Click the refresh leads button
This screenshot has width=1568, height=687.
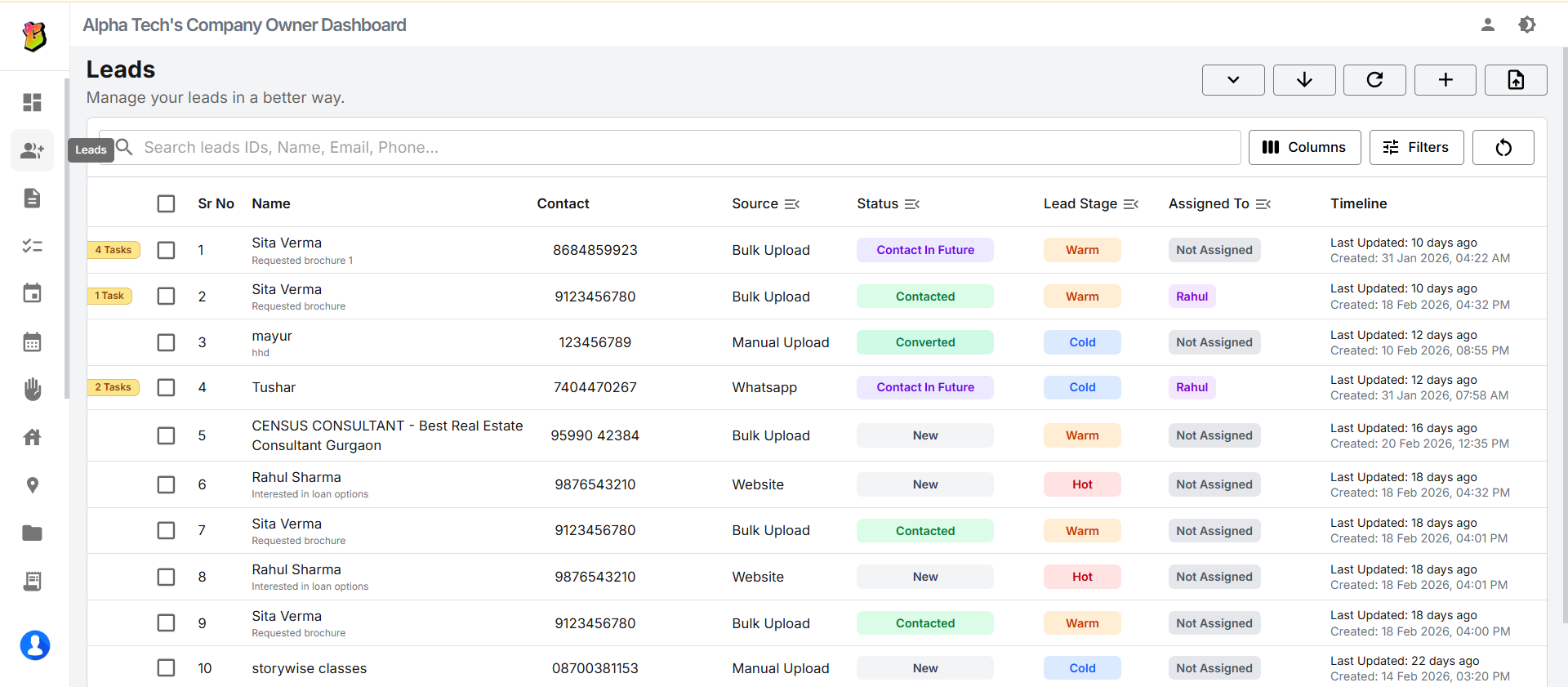tap(1374, 80)
